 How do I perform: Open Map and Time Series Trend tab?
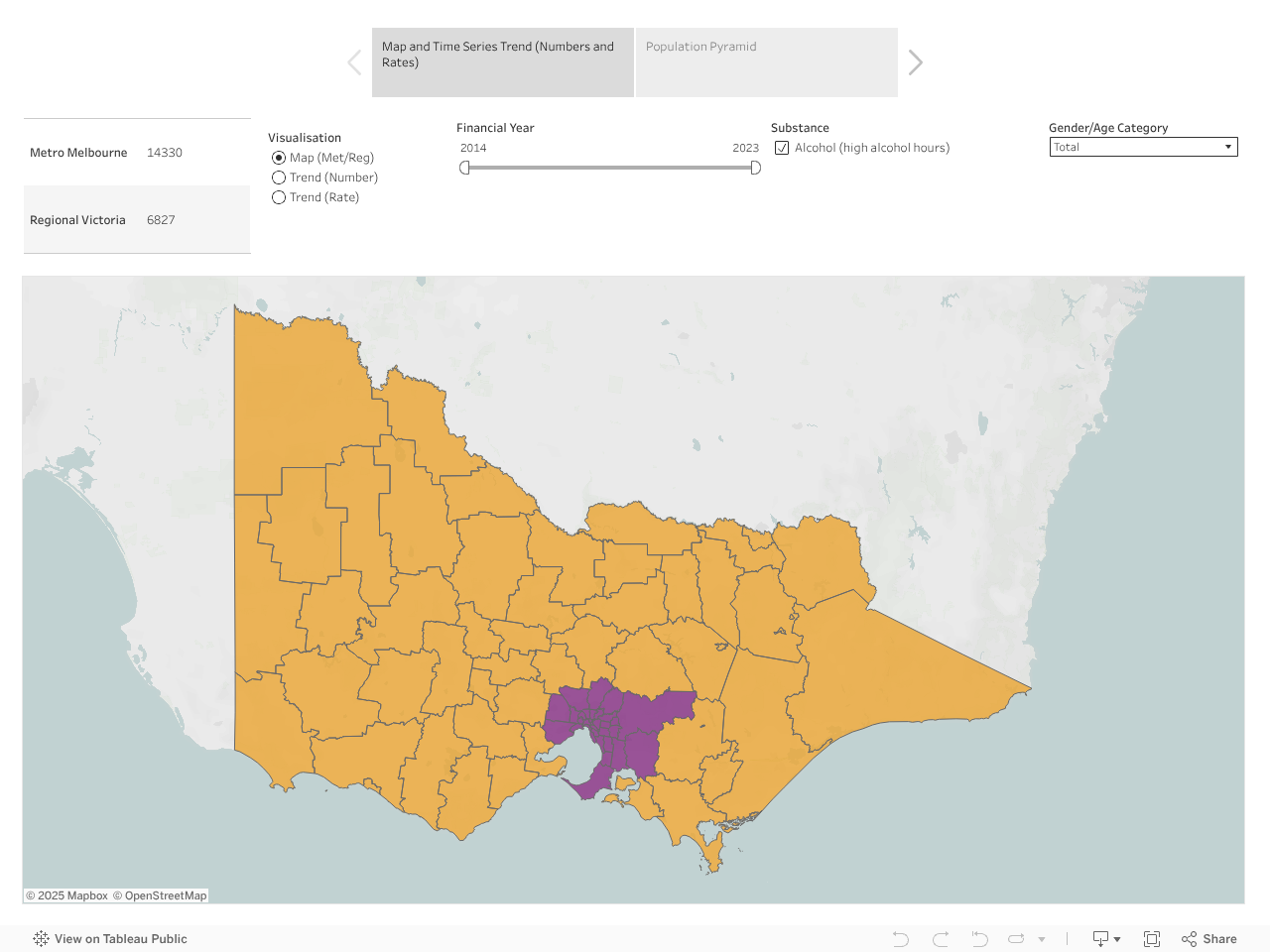tap(503, 62)
